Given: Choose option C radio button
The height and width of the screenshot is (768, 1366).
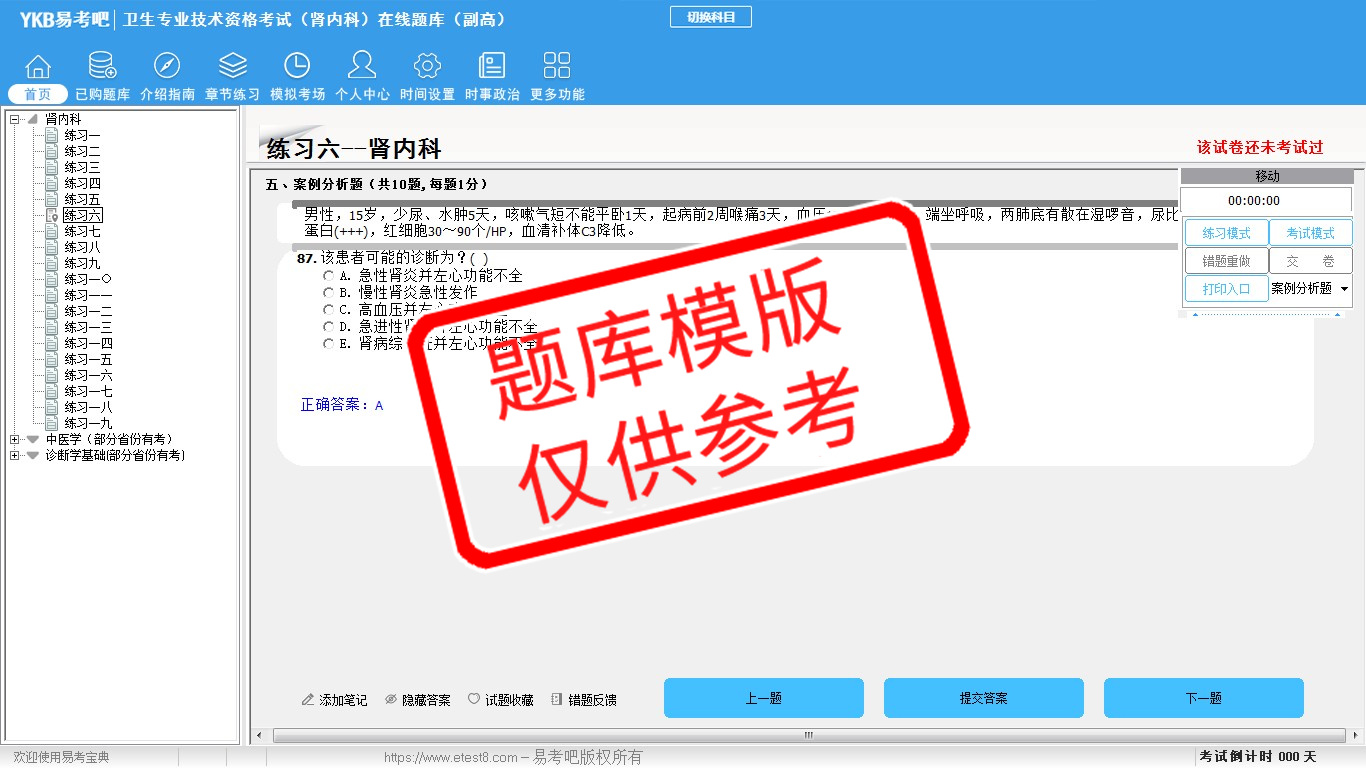Looking at the screenshot, I should click(329, 310).
